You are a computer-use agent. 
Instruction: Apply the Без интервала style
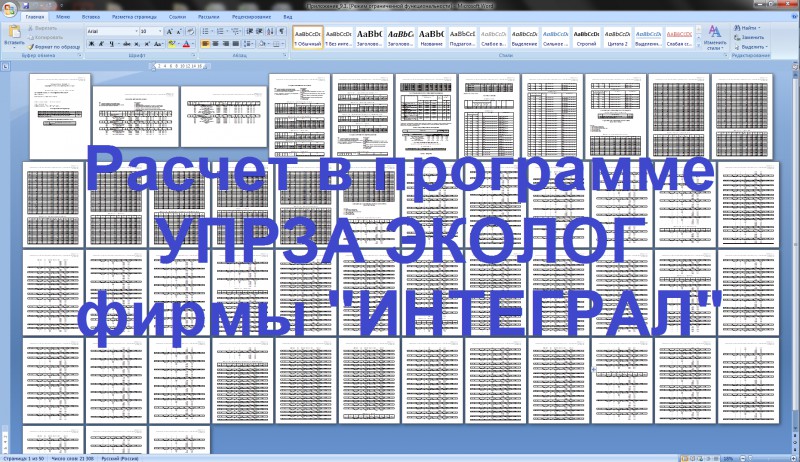[339, 37]
